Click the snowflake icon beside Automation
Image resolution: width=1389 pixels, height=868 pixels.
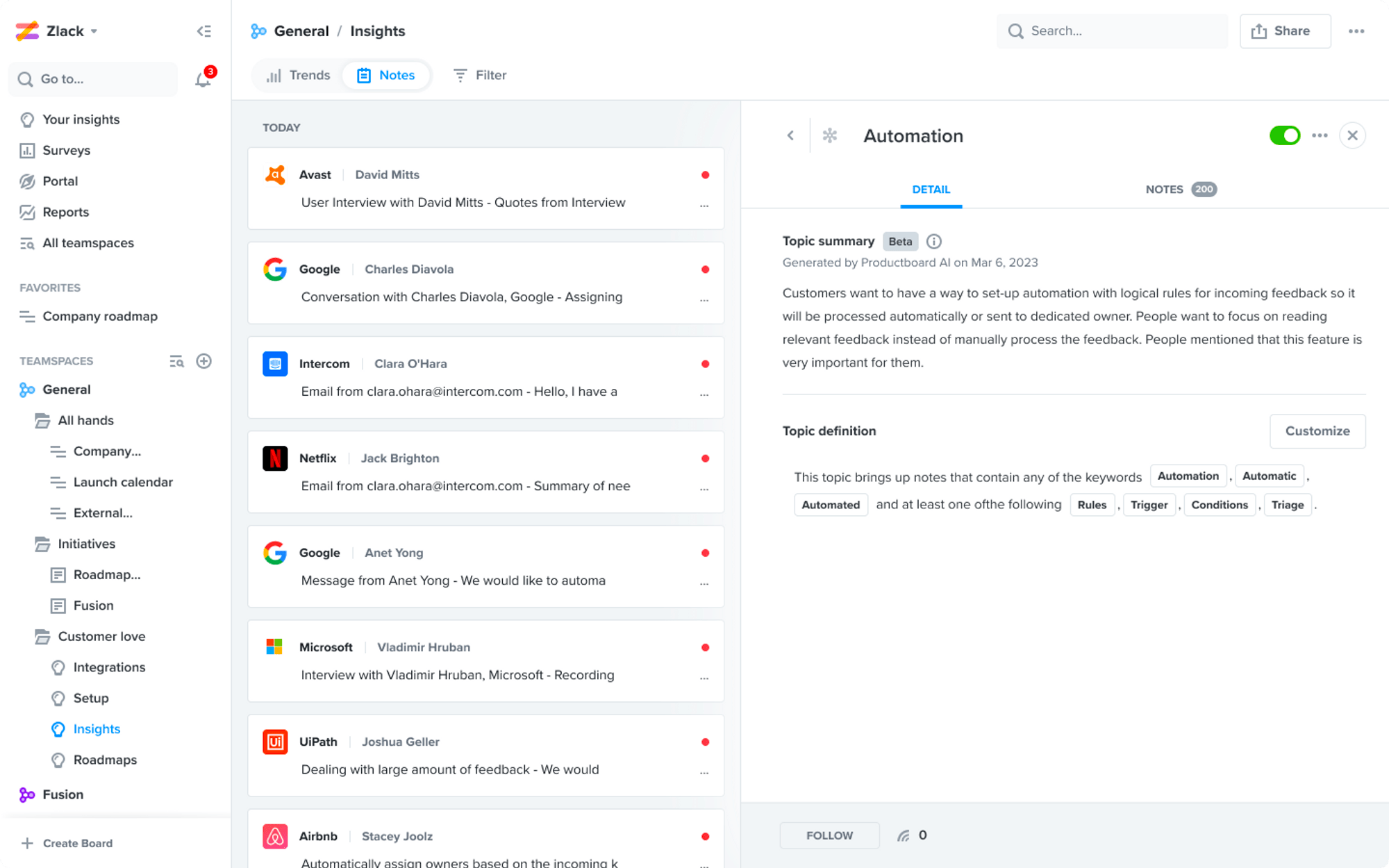829,135
